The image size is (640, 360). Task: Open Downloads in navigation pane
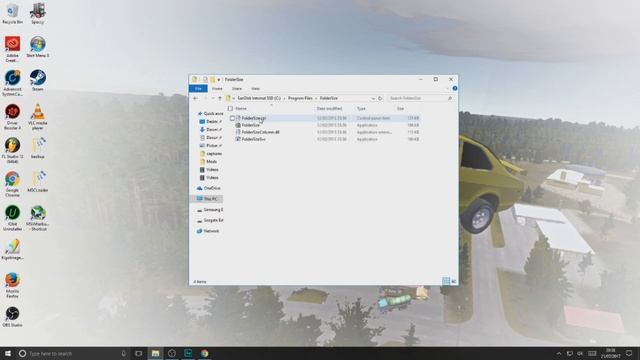(x=211, y=129)
